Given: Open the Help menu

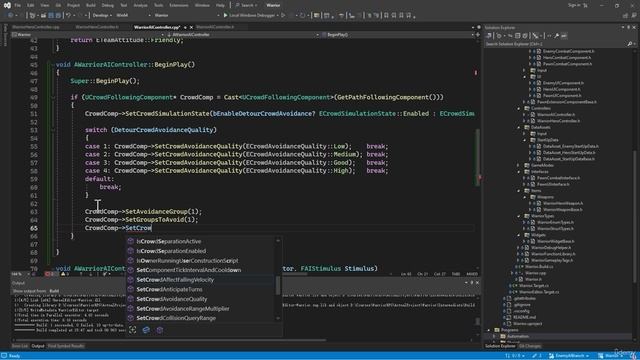Looking at the screenshot, I should [220, 5].
